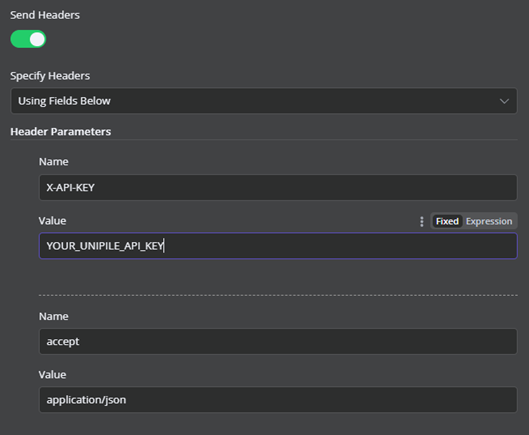Click the Value label above the API key field

[52, 221]
